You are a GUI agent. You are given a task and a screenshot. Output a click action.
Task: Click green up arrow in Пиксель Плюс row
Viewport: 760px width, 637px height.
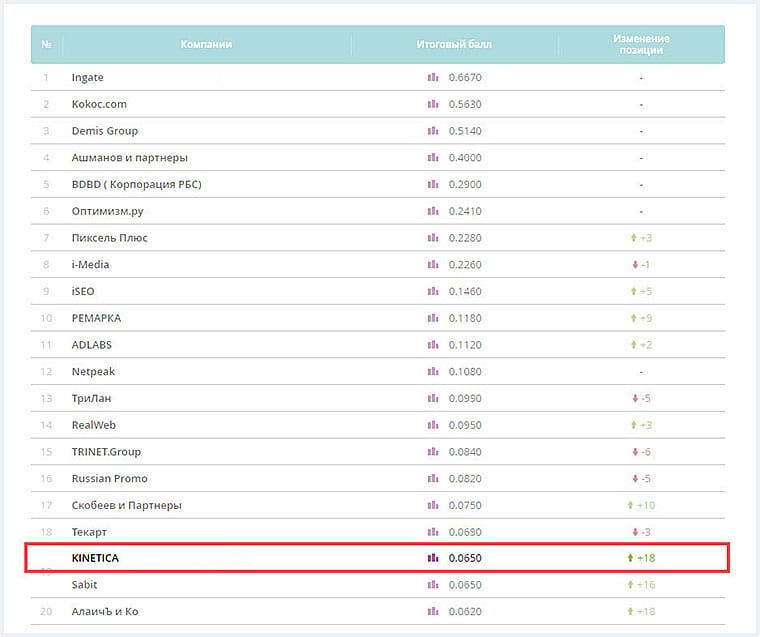tap(633, 238)
